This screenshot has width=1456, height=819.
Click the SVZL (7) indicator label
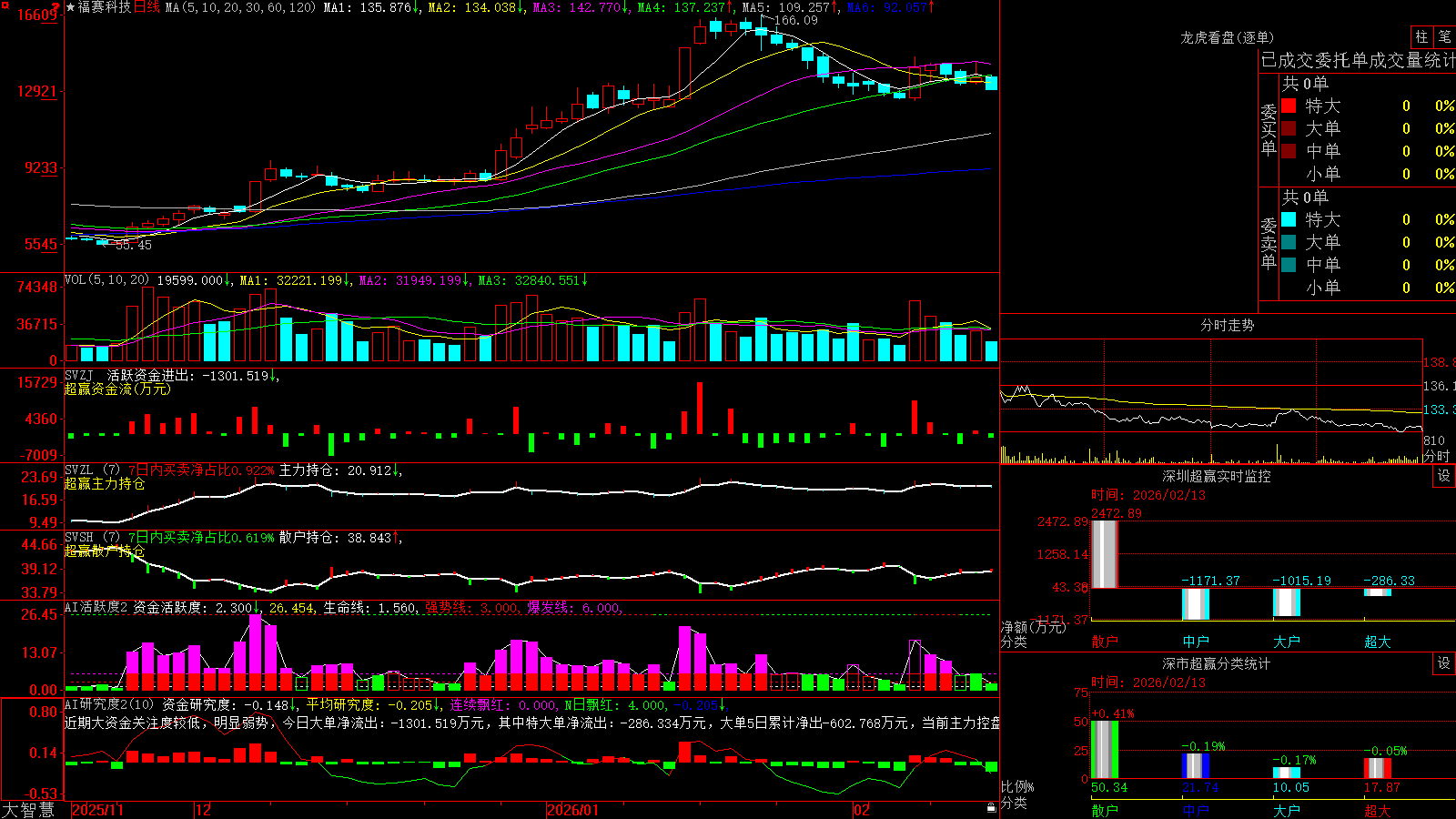(93, 470)
